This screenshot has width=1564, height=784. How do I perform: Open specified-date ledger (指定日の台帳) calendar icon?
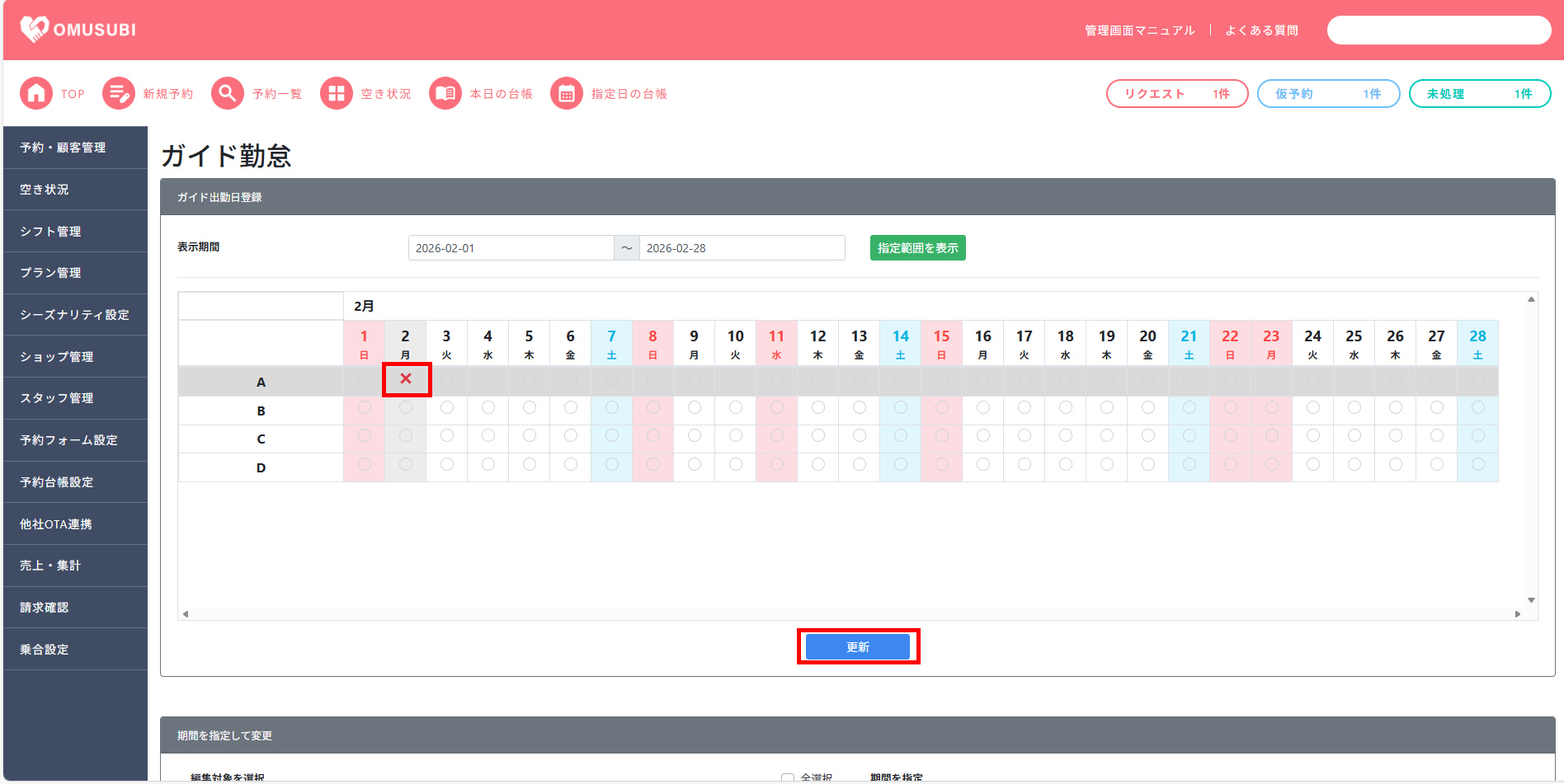pos(567,94)
